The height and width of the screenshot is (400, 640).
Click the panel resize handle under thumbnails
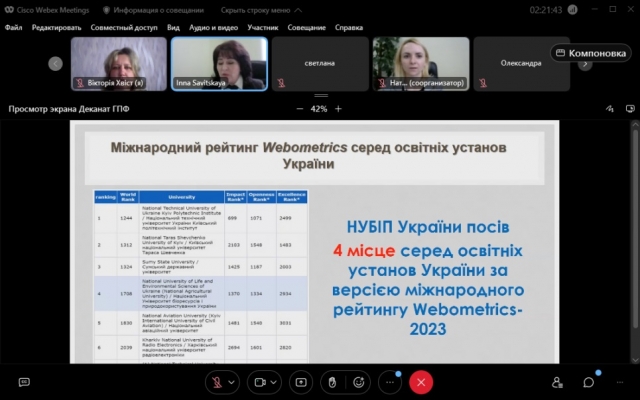(321, 96)
